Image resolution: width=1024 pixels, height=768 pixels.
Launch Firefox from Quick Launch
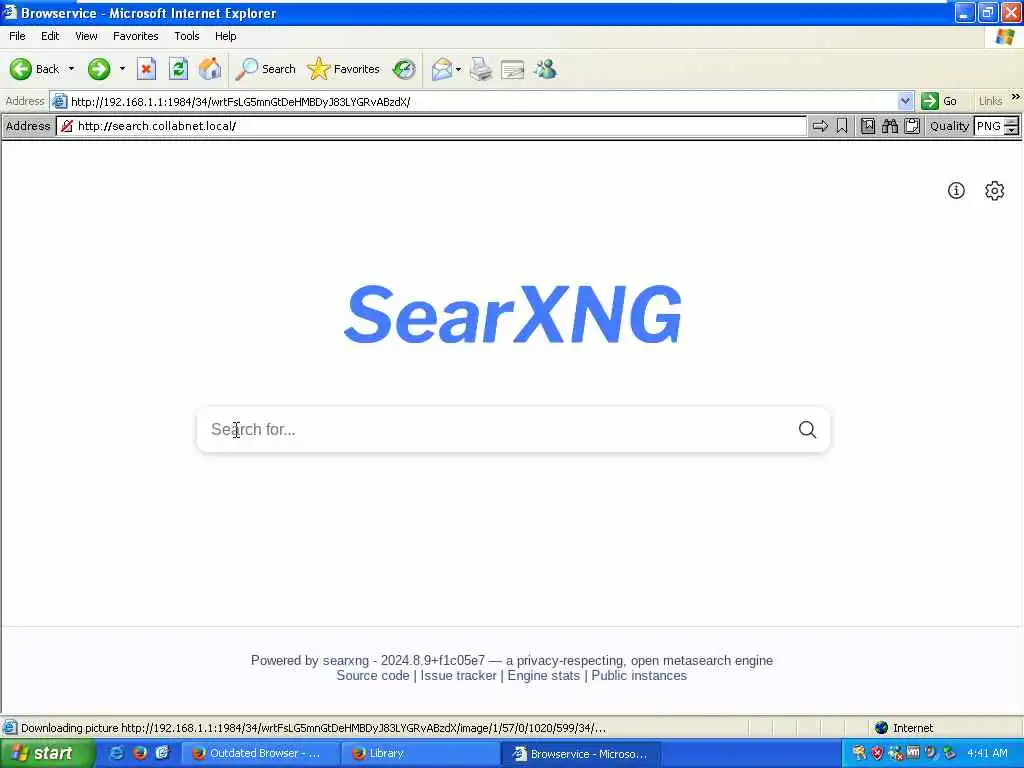tap(139, 753)
